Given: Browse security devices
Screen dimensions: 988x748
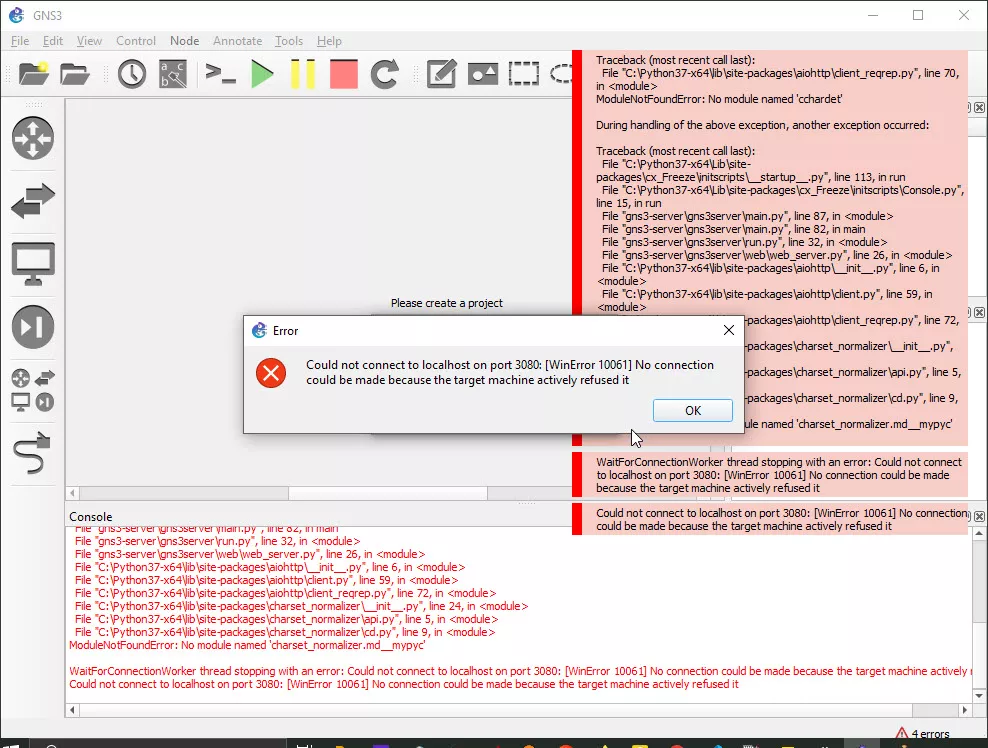Looking at the screenshot, I should [x=33, y=326].
